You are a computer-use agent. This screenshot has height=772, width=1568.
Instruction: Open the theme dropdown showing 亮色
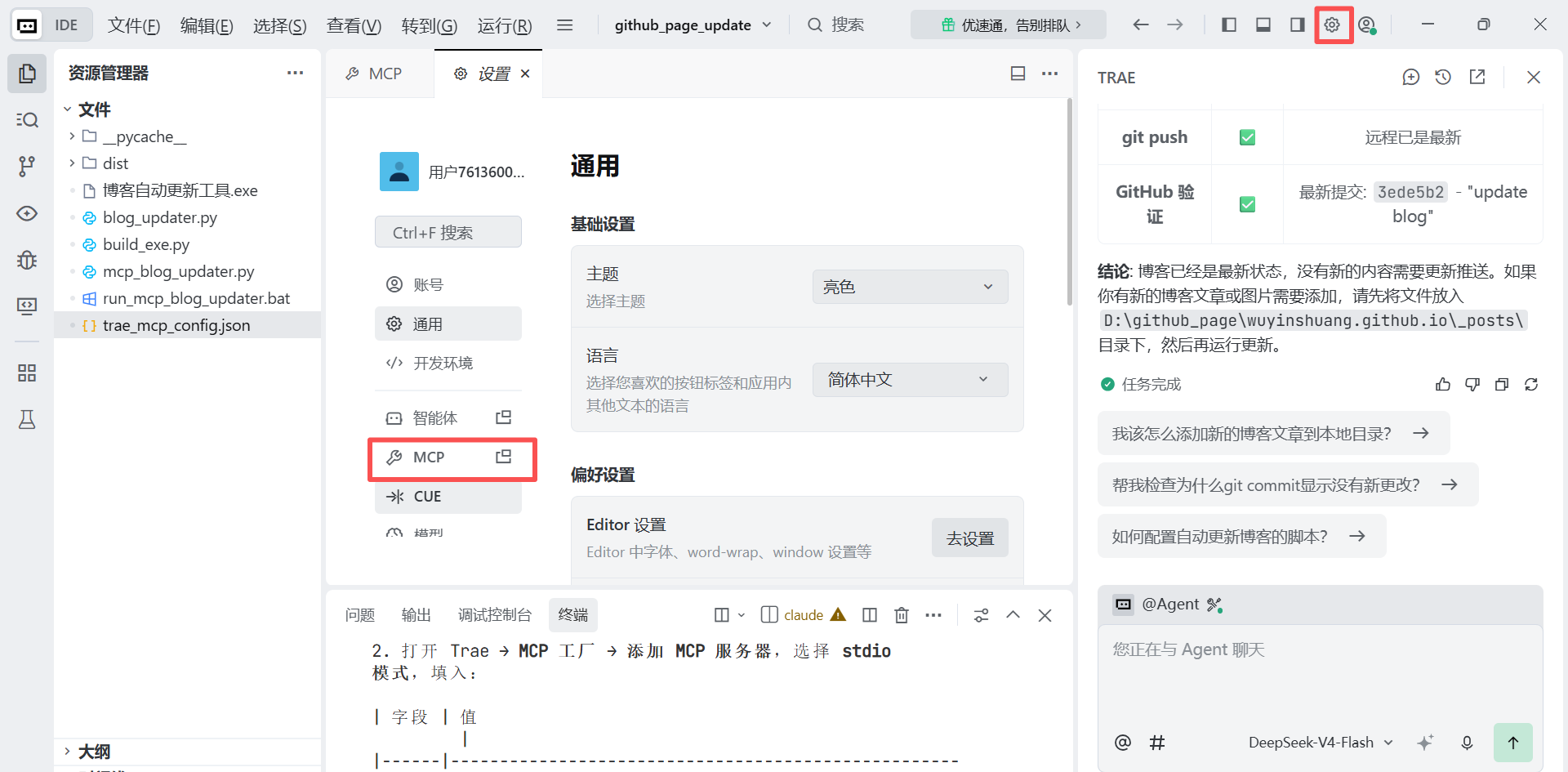click(910, 287)
